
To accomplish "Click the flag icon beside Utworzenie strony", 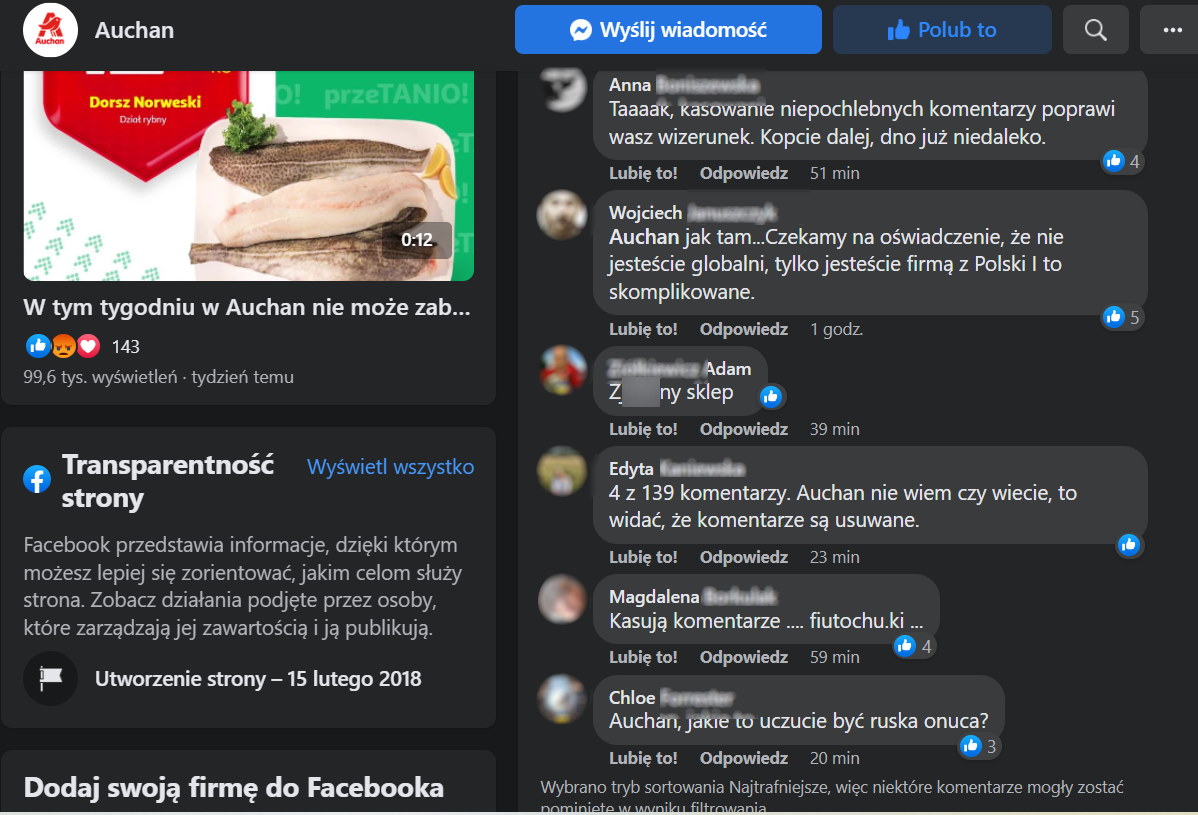I will point(50,678).
